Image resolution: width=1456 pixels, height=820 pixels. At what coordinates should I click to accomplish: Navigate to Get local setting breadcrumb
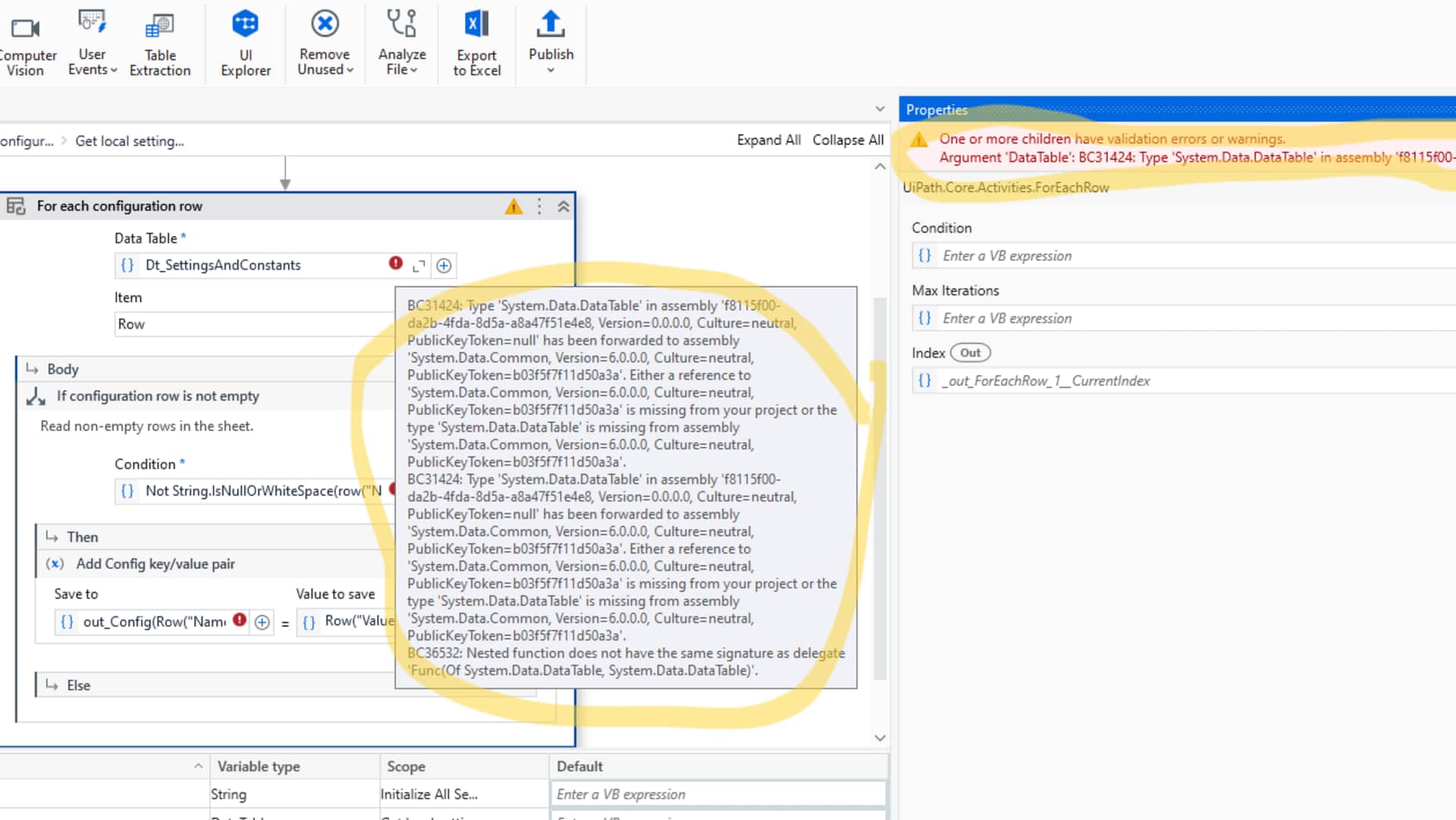tap(129, 140)
